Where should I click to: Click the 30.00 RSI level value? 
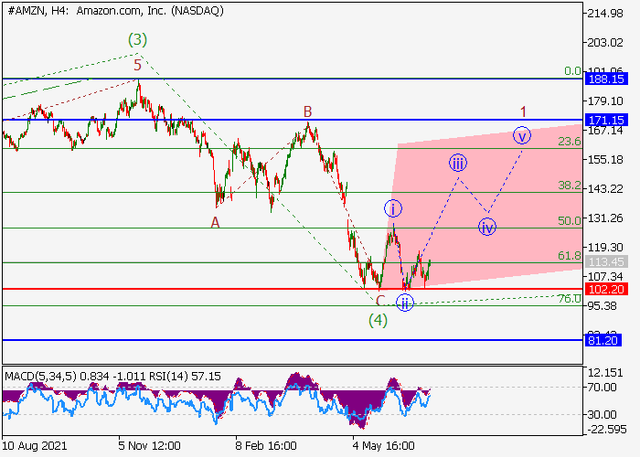(602, 415)
